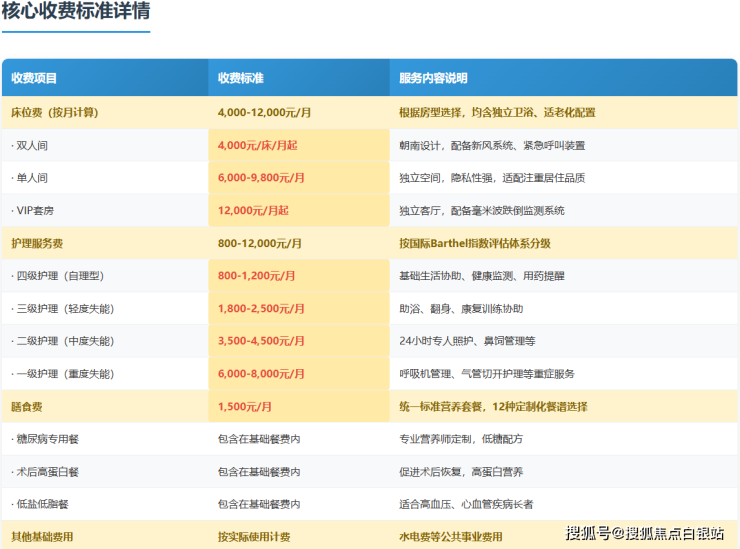Click the 1,800-2,500元/月 price

pyautogui.click(x=261, y=308)
